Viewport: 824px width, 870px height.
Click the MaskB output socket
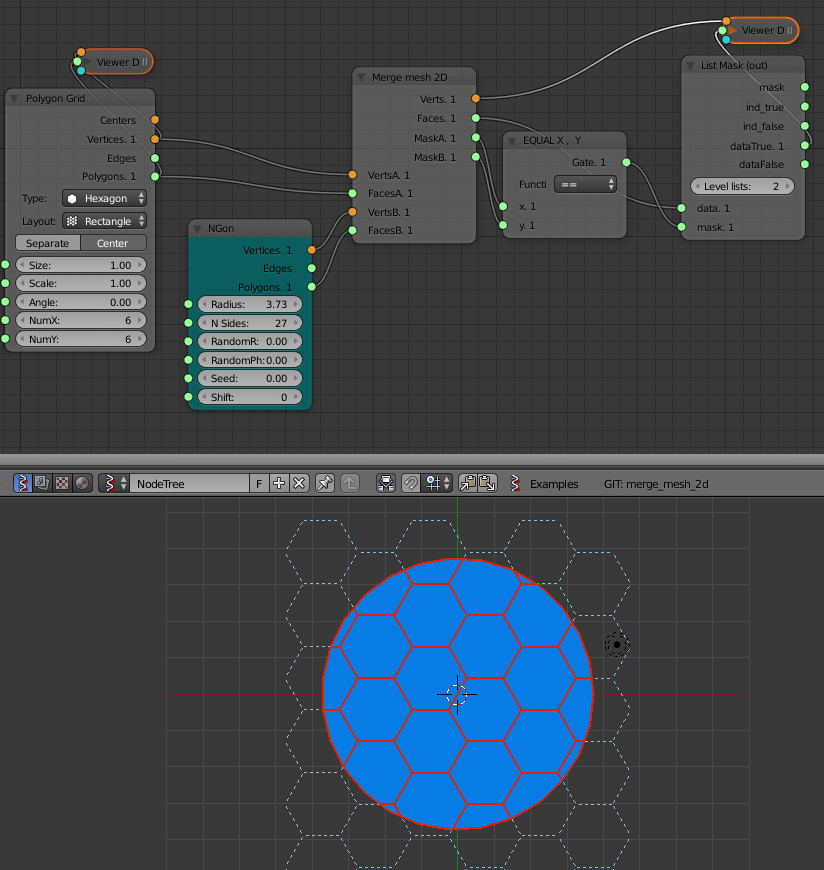click(x=476, y=157)
